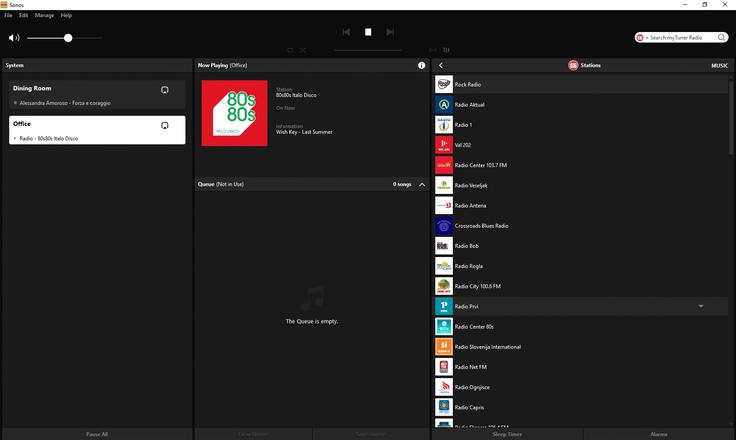Open Radio Prvi row dropdown arrow

(x=701, y=306)
